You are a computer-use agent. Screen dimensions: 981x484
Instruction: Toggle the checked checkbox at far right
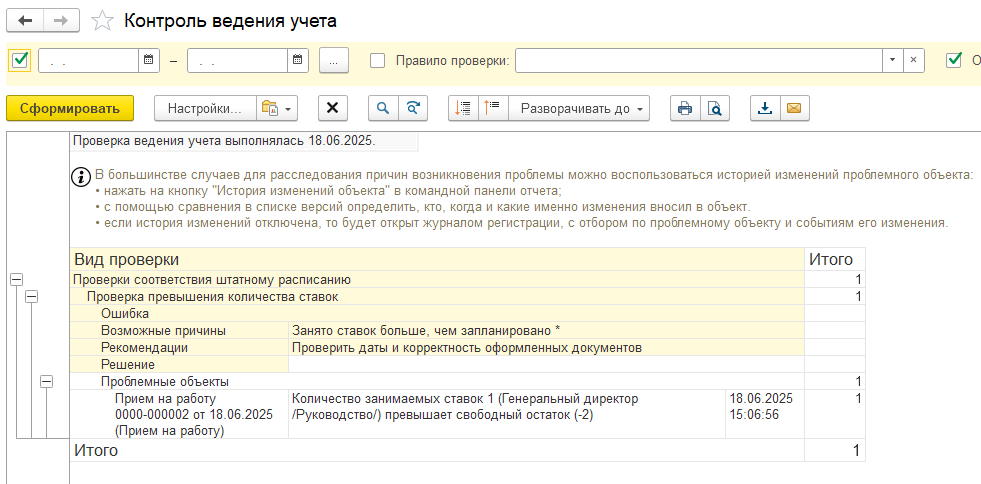pyautogui.click(x=954, y=61)
